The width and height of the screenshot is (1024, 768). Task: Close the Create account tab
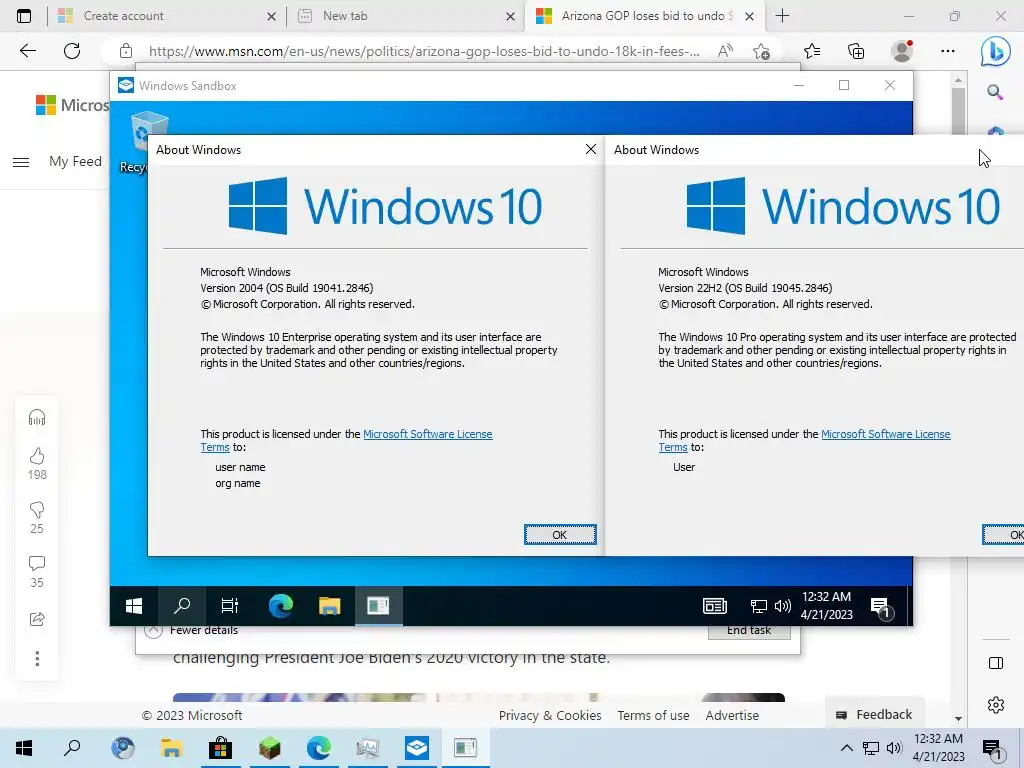pyautogui.click(x=271, y=16)
